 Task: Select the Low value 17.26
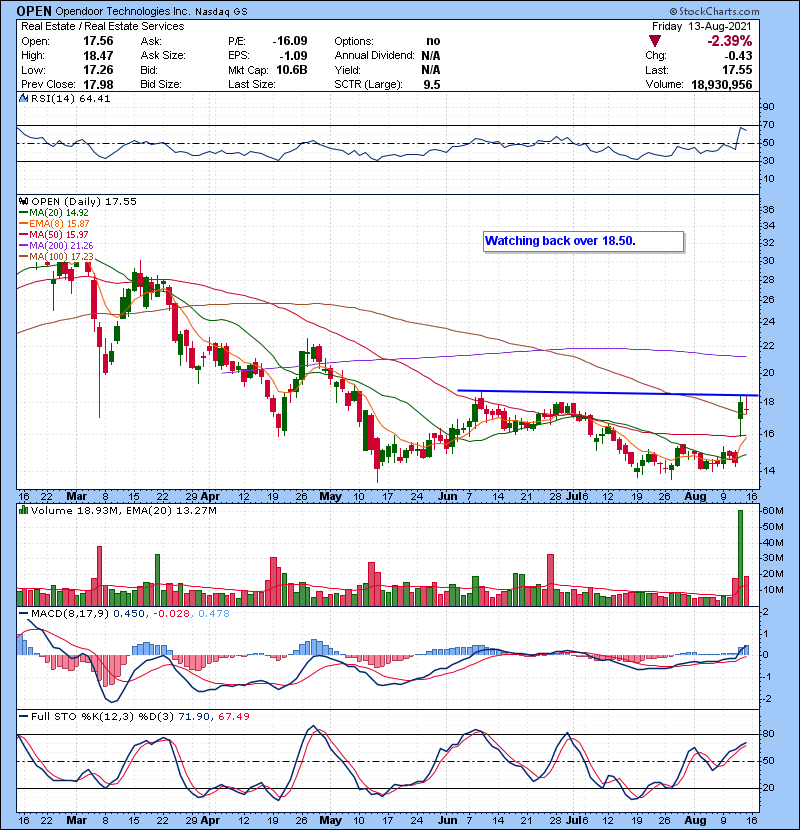pos(98,70)
